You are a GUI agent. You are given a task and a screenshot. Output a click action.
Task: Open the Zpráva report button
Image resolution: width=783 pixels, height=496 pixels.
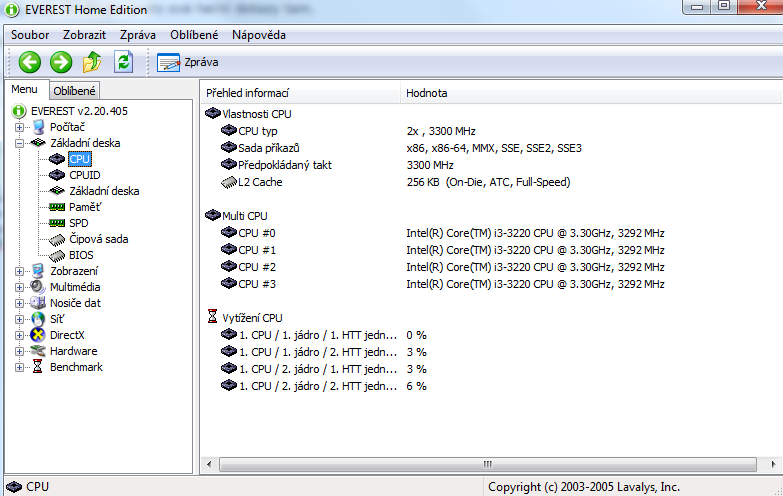(188, 62)
